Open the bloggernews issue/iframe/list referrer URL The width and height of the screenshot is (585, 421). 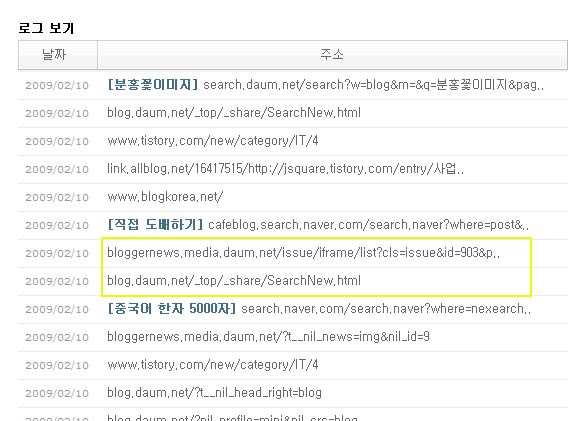tap(303, 253)
